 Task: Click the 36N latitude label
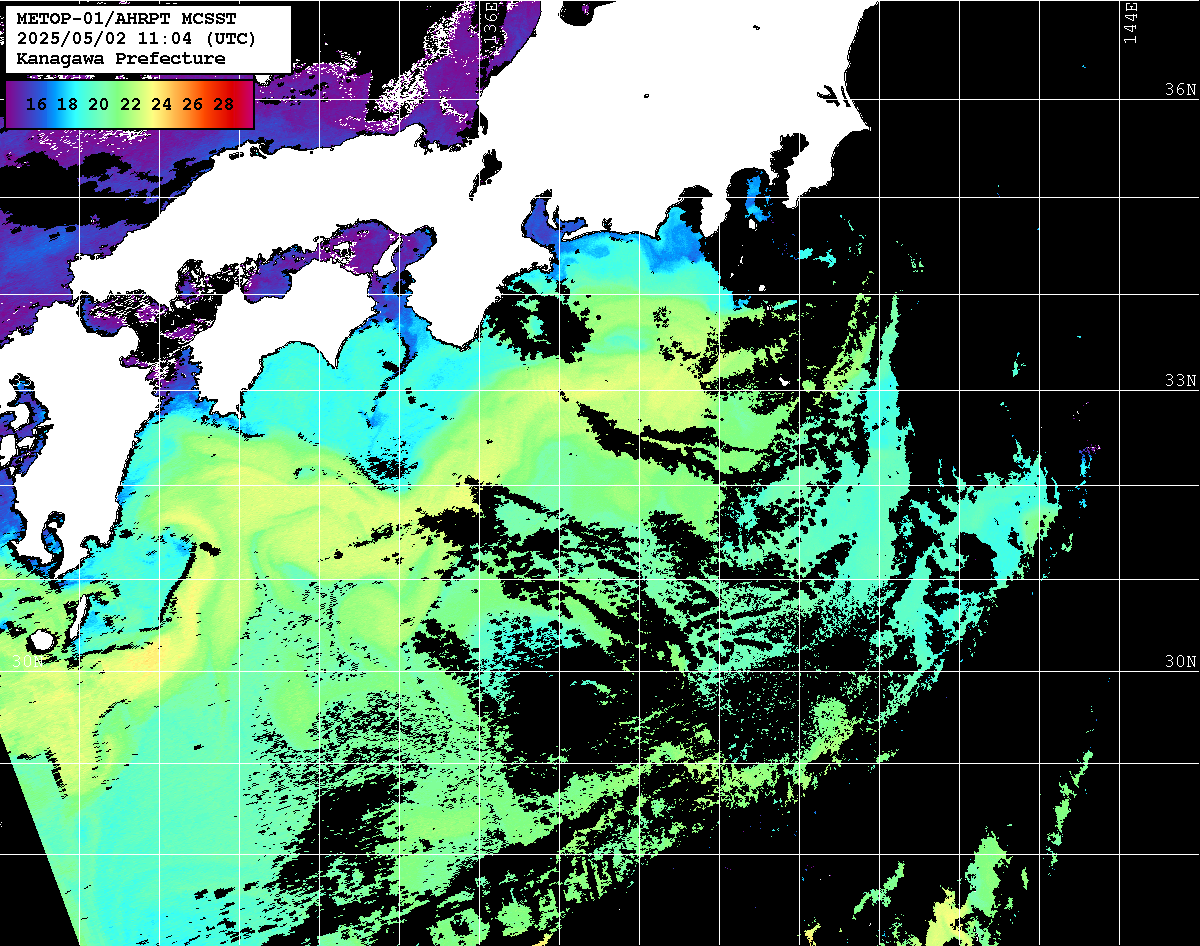(1181, 89)
